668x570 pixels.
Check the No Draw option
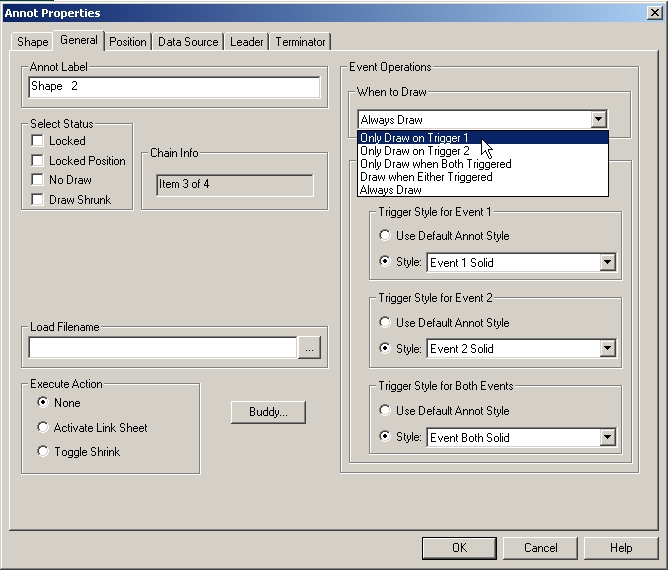(38, 180)
